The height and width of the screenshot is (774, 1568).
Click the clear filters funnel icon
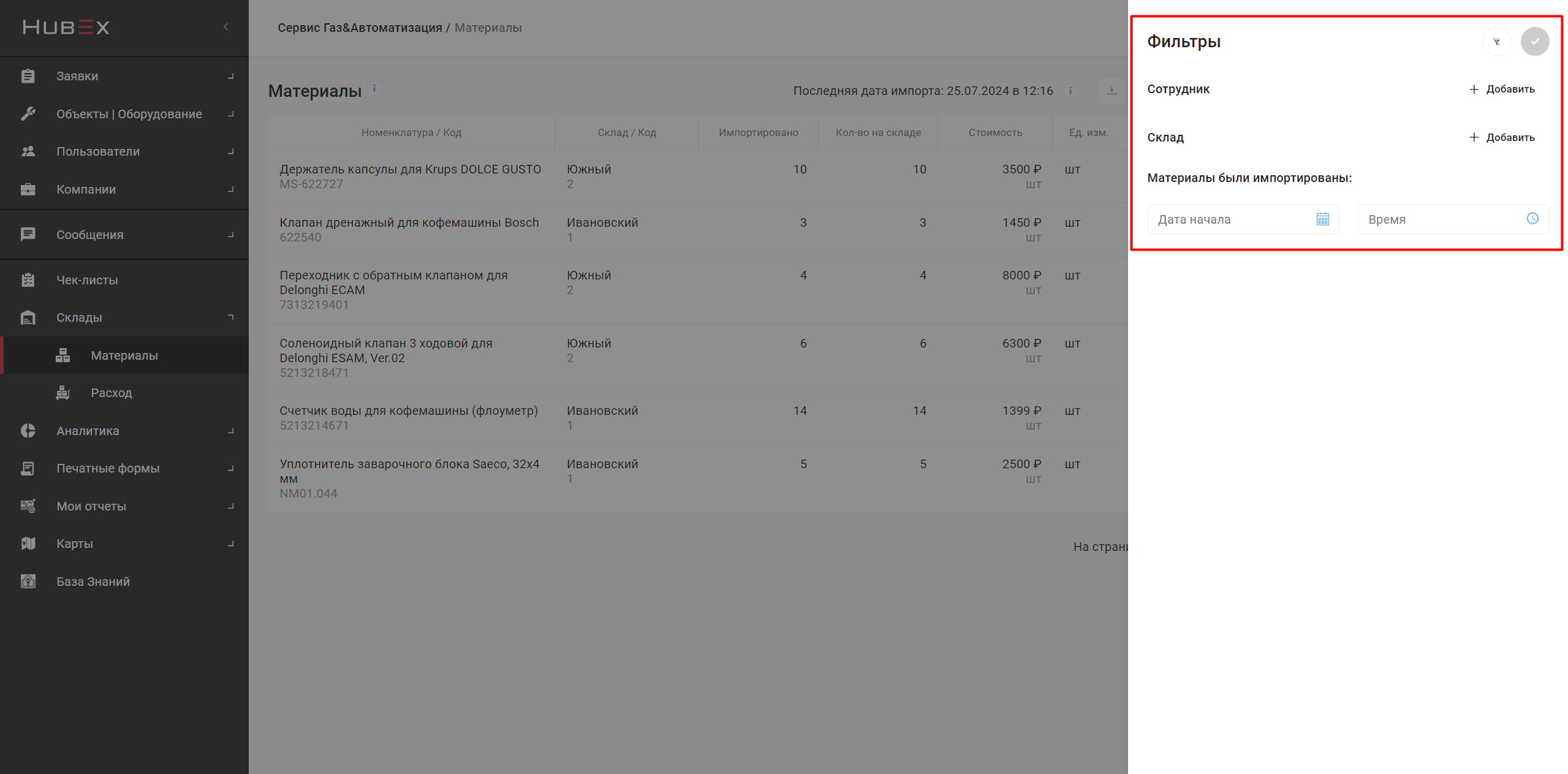tap(1496, 42)
